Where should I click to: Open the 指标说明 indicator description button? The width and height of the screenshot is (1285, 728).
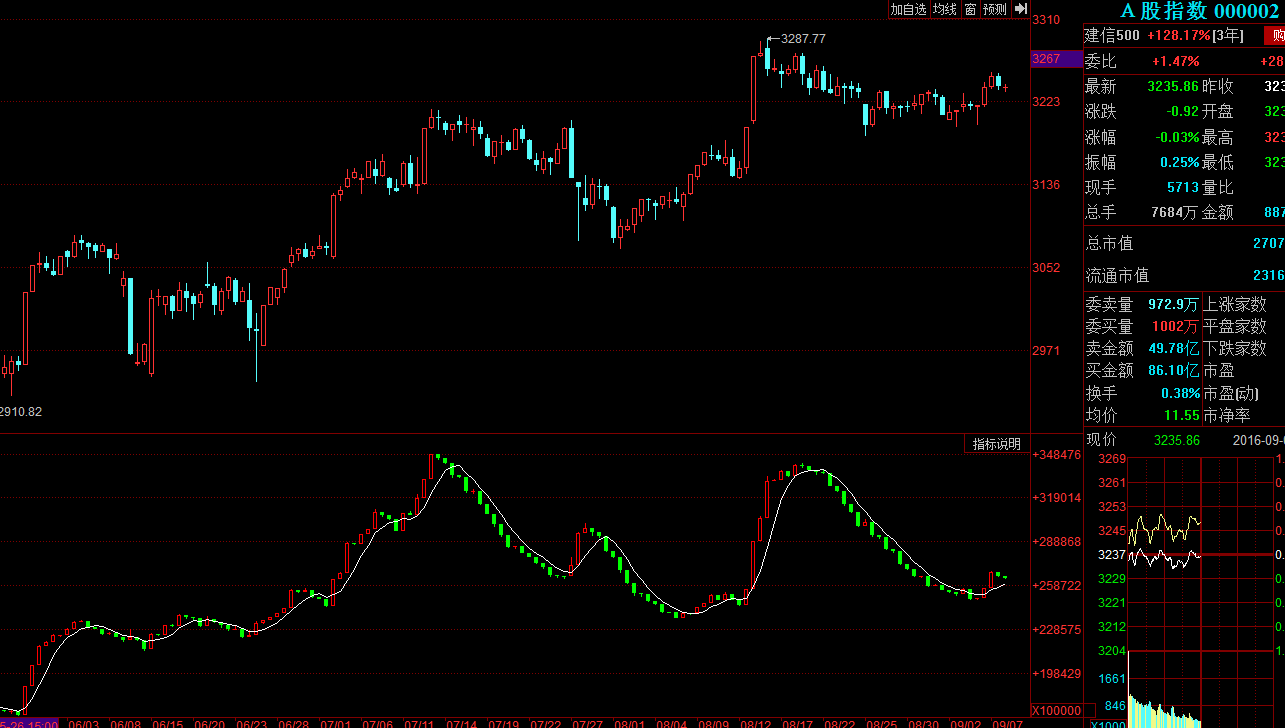coord(997,444)
